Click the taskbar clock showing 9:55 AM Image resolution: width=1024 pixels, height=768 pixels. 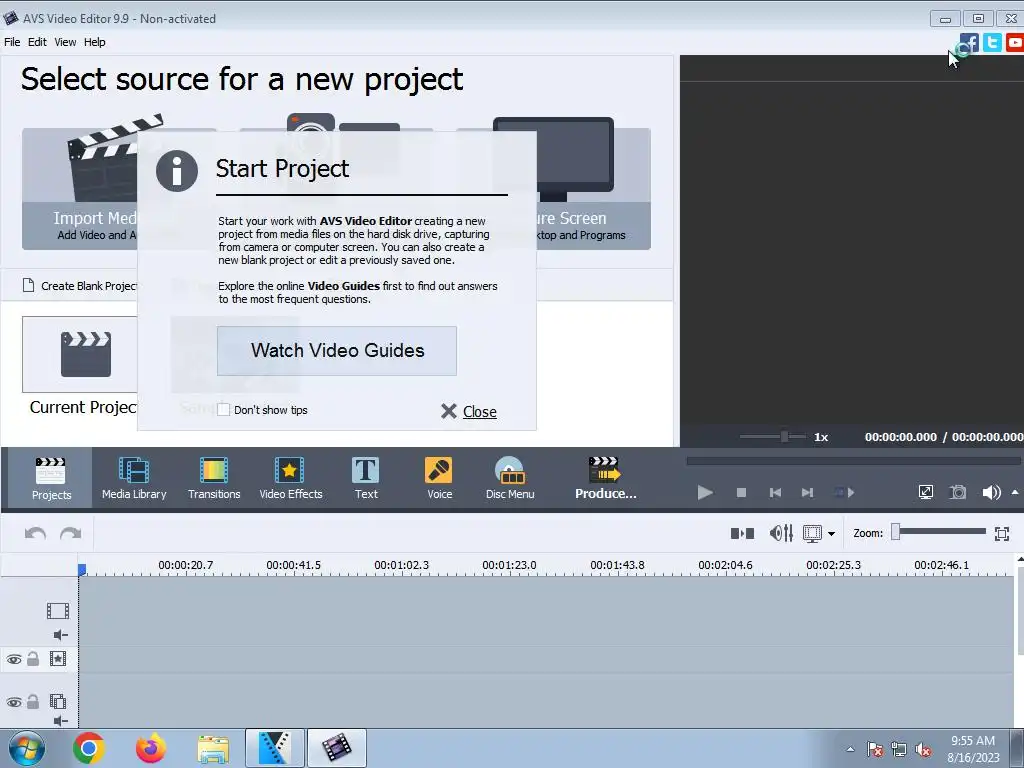[x=973, y=749]
